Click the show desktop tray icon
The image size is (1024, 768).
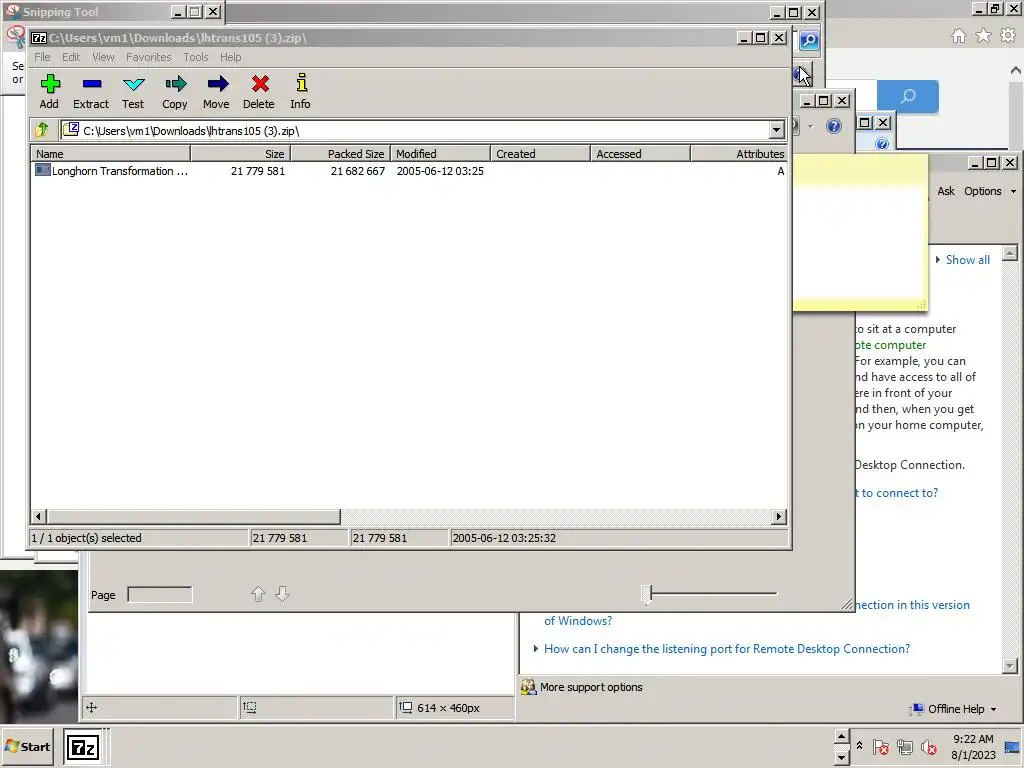(x=1012, y=746)
